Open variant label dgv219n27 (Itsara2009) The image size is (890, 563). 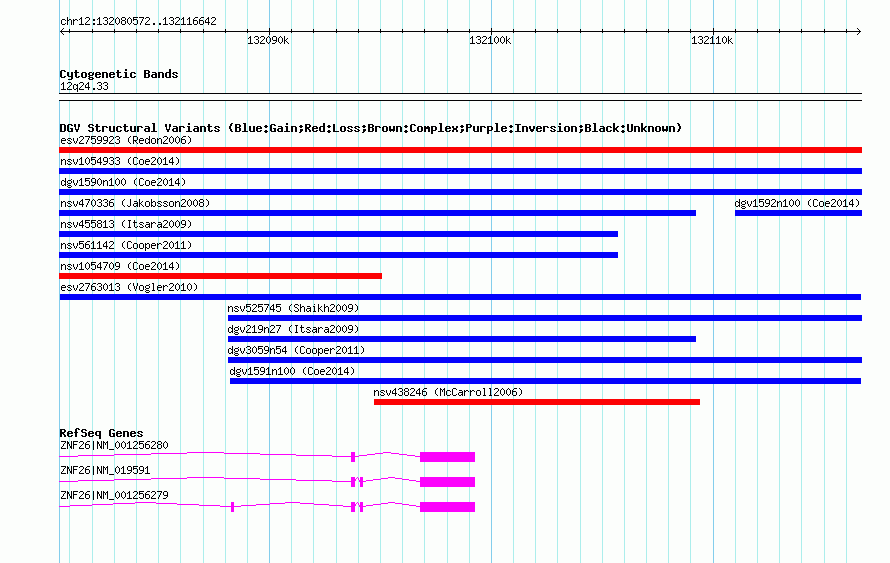pos(293,329)
